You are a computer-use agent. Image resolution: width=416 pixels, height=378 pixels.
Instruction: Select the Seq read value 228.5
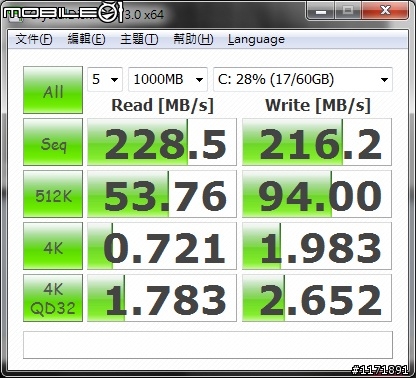click(x=162, y=142)
